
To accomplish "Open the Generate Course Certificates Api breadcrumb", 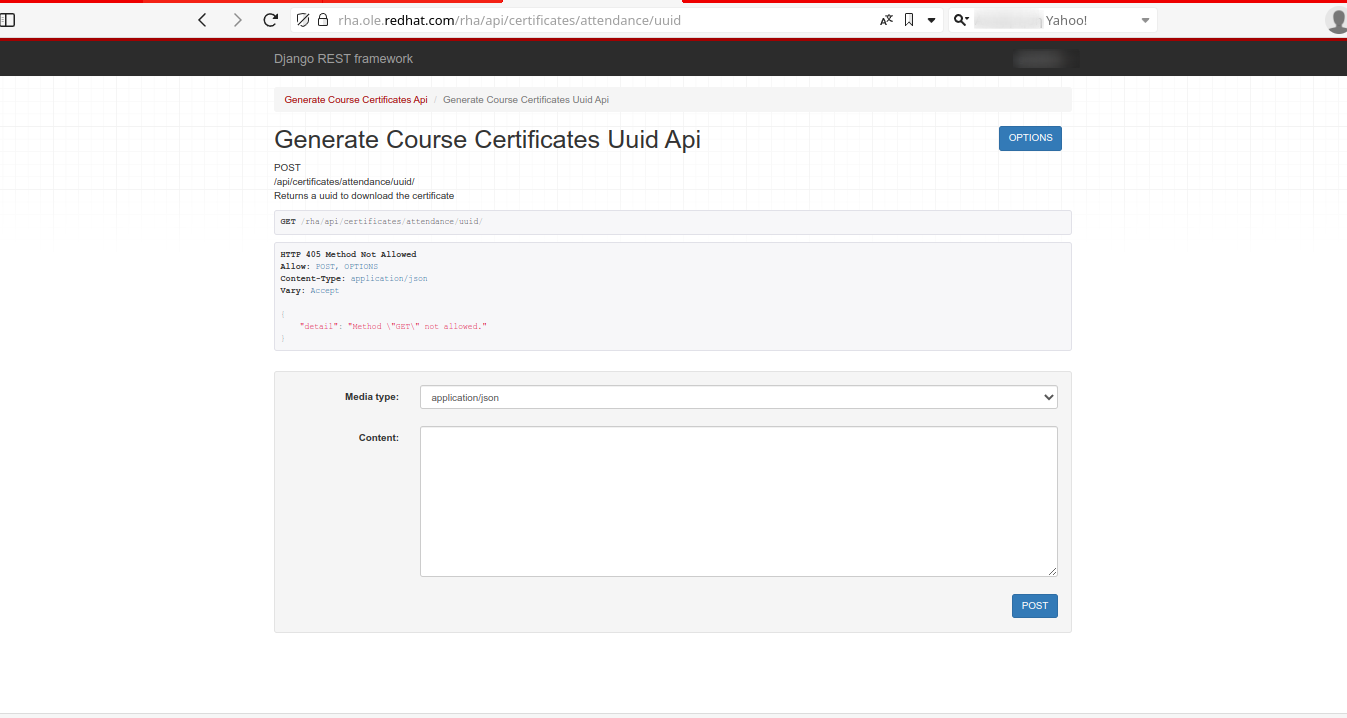I will coord(355,100).
